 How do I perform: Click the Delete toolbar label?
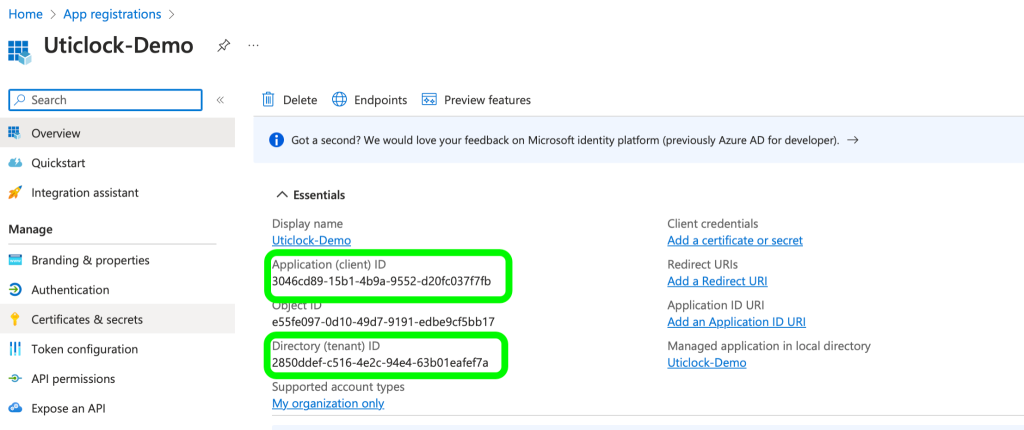[x=300, y=100]
